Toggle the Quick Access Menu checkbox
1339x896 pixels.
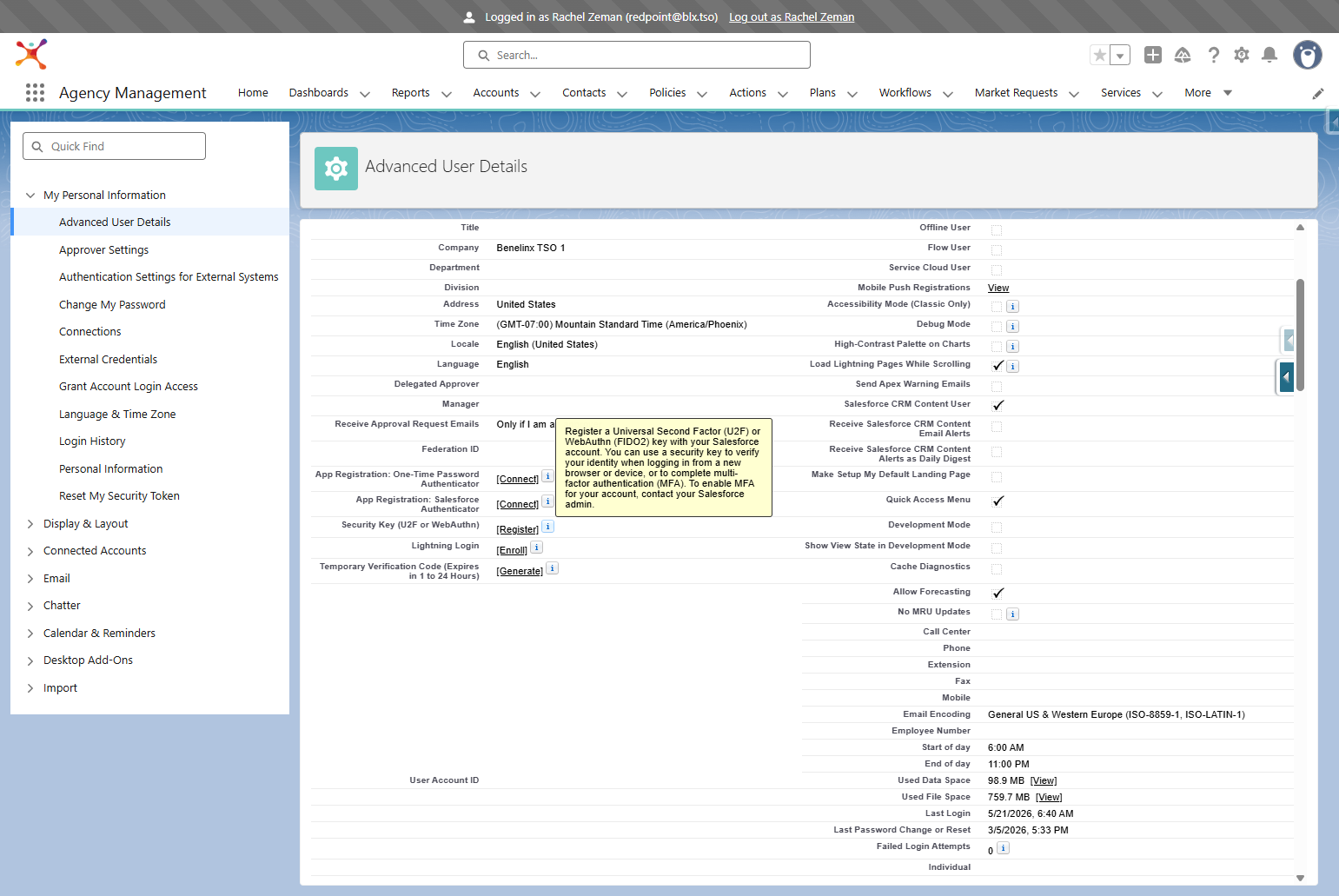998,501
